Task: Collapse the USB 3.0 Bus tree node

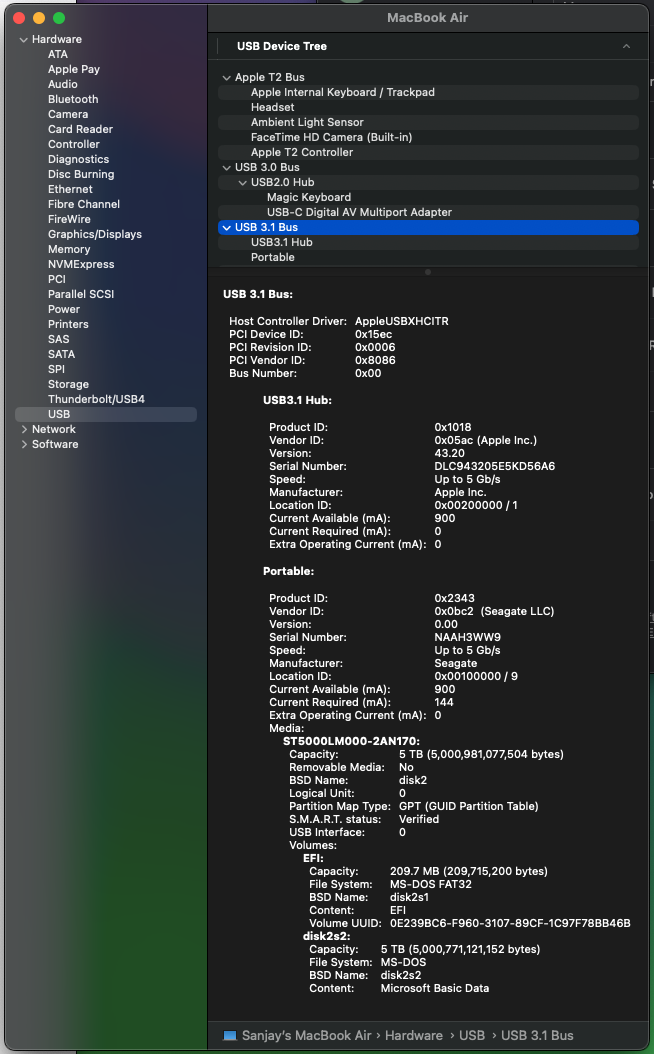Action: pyautogui.click(x=227, y=167)
